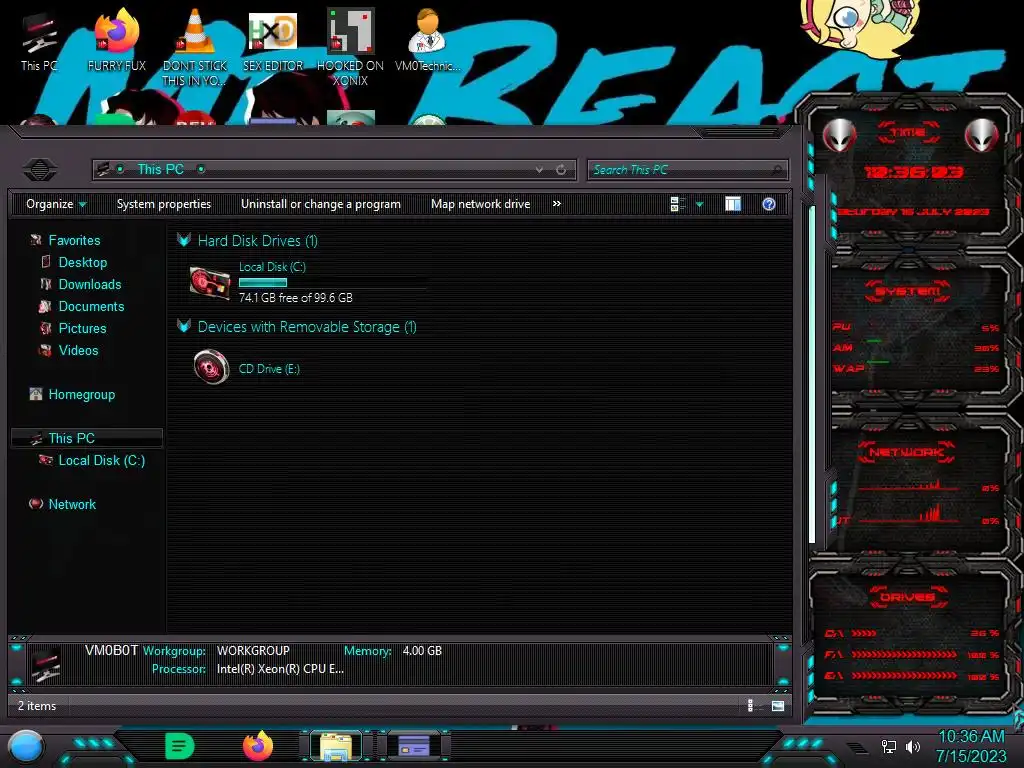Select the Local Disk (C:) drive icon
1024x768 pixels.
coord(210,282)
